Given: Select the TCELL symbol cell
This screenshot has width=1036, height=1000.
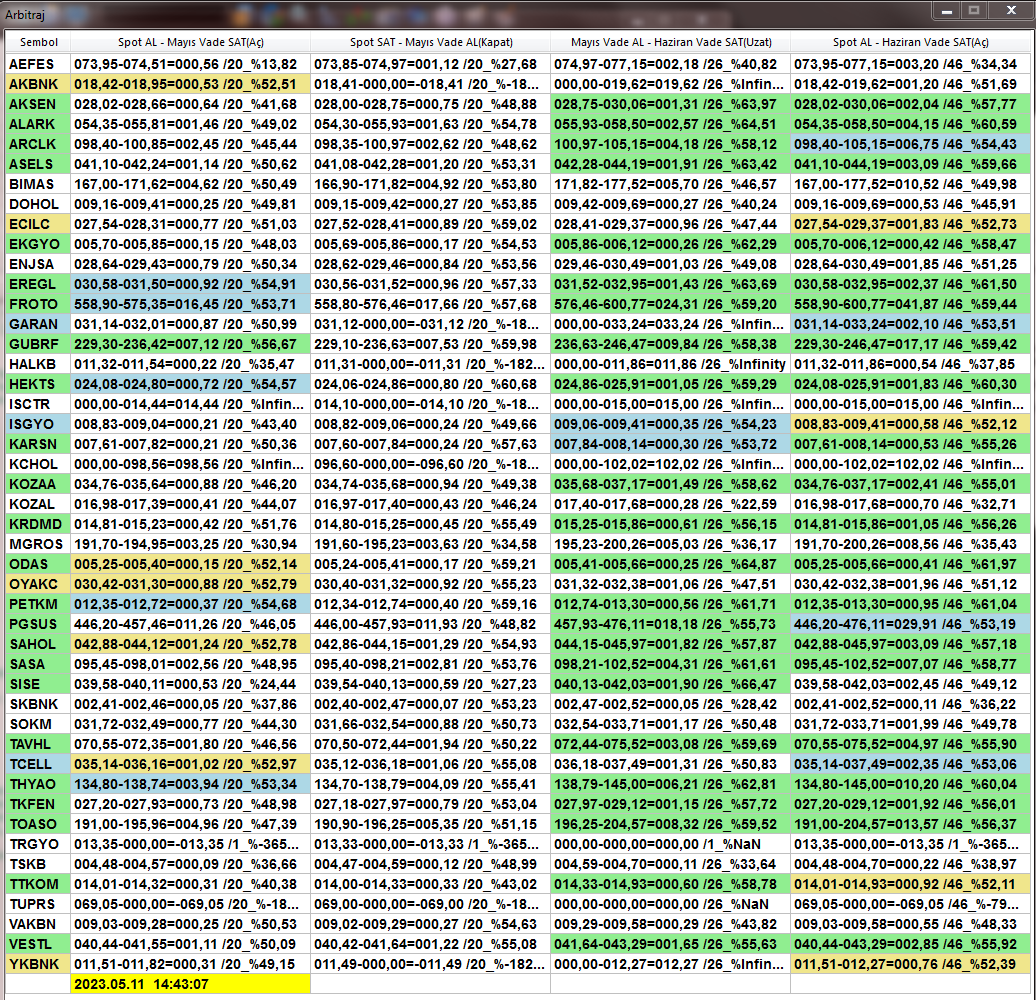Looking at the screenshot, I should (x=38, y=764).
